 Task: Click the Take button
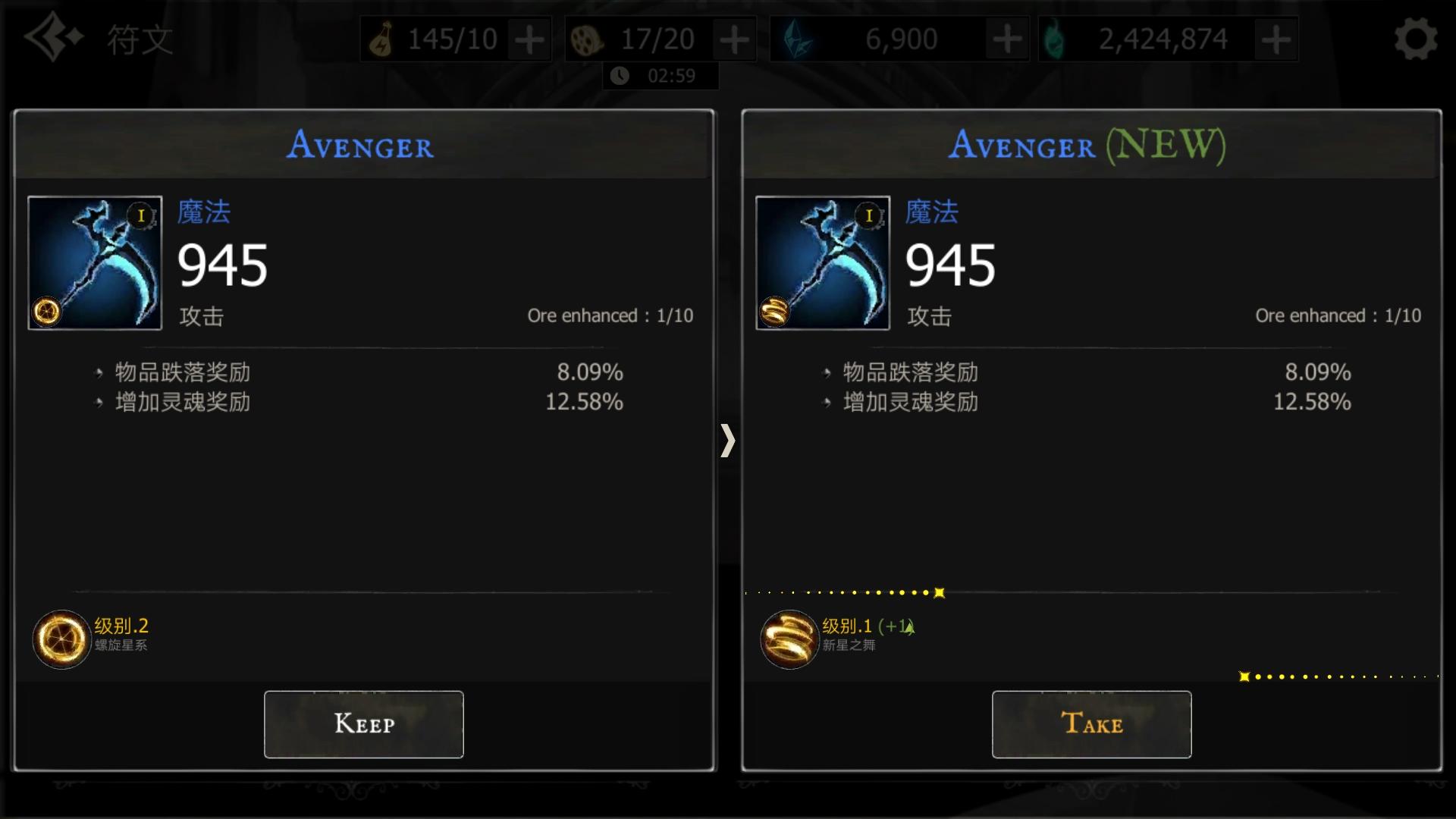click(1092, 724)
